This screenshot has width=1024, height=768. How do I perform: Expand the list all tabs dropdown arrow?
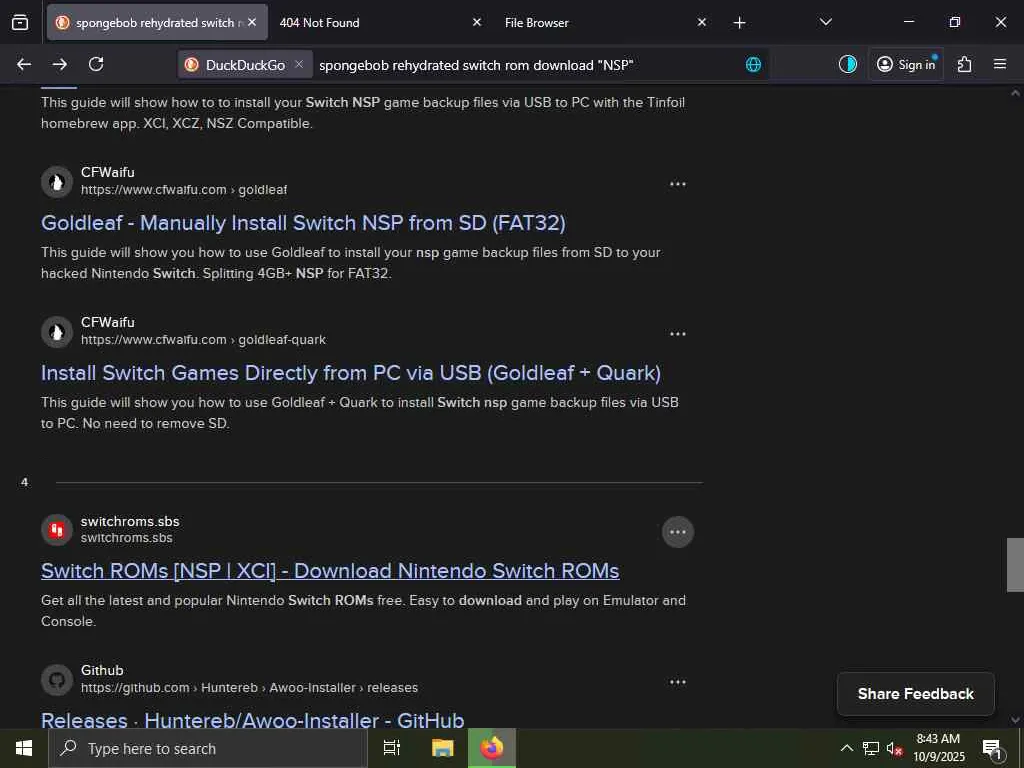tap(825, 22)
